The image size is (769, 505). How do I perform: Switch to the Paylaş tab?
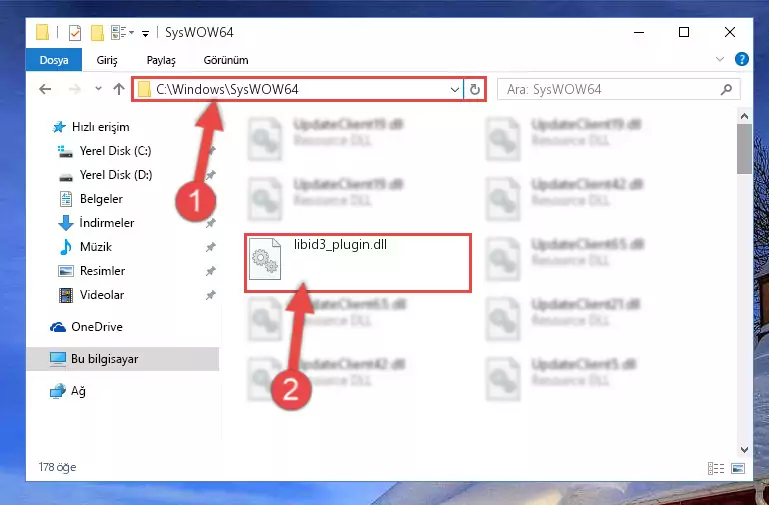[x=161, y=60]
